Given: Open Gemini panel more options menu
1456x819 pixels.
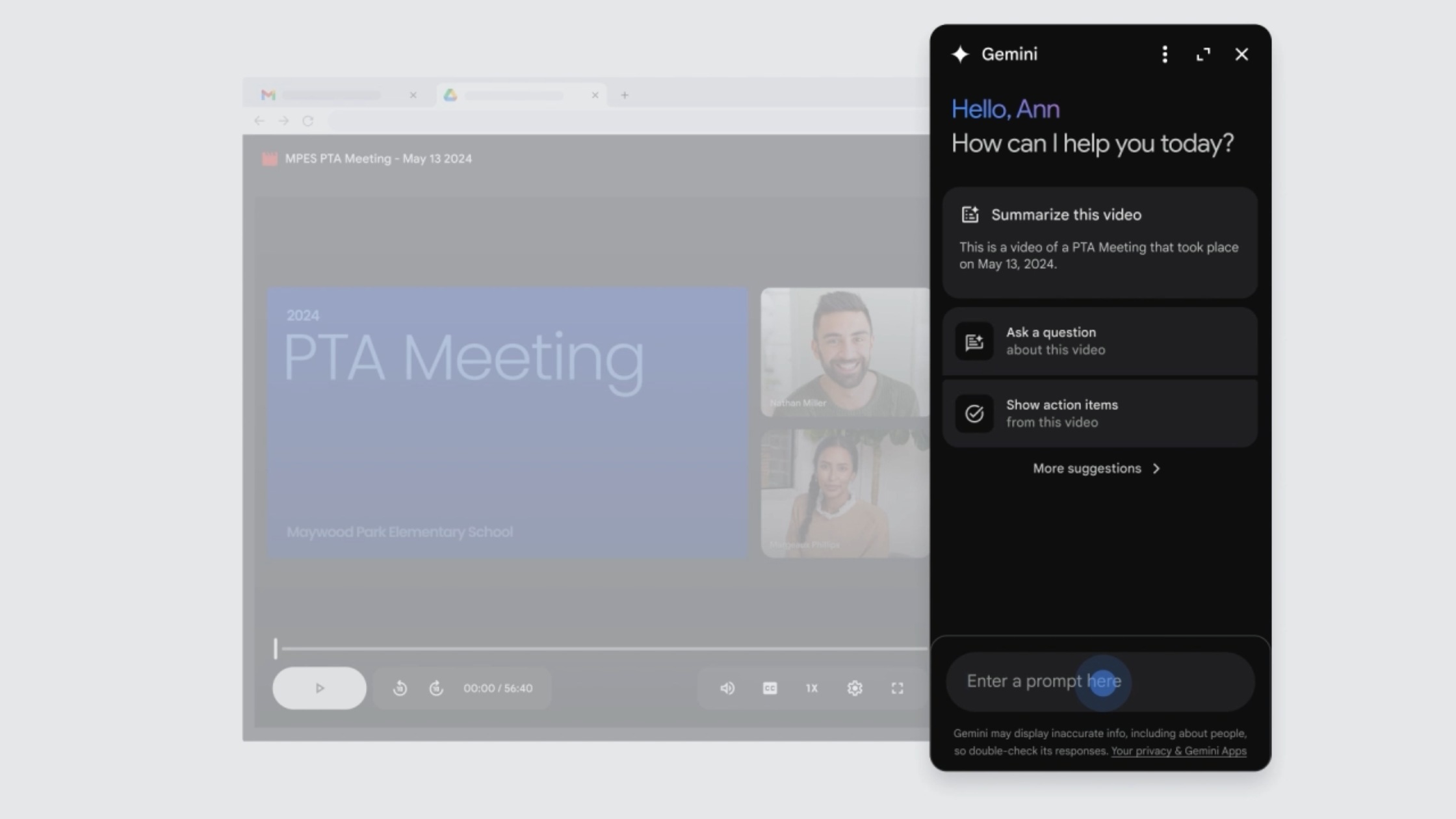Looking at the screenshot, I should point(1164,55).
